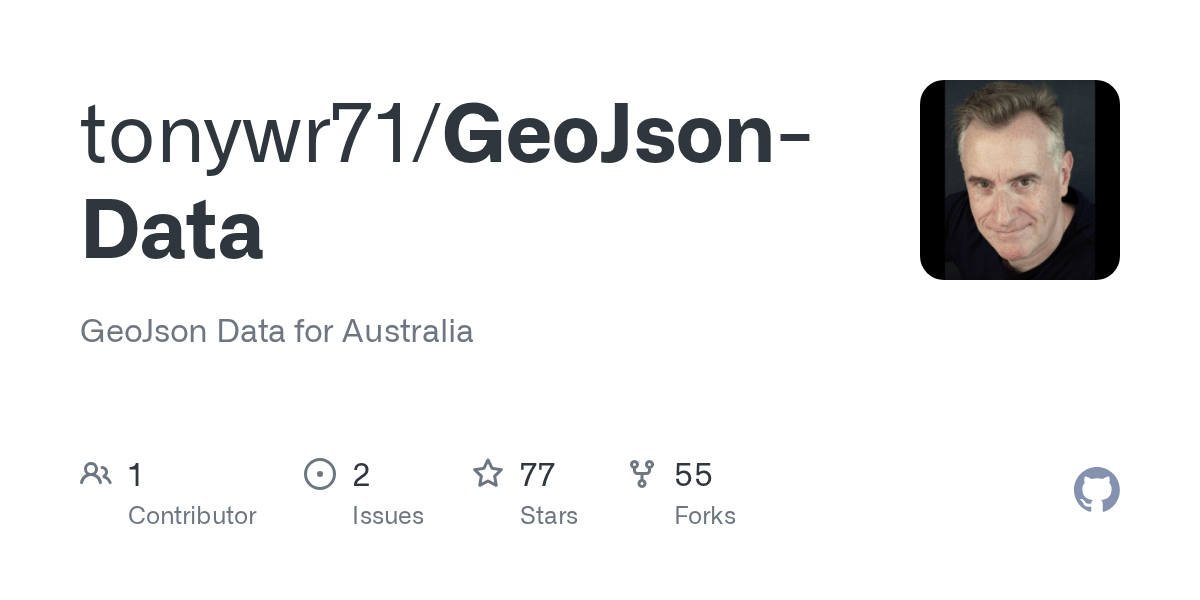Click 'GeoJson Data for' in the gray description
The image size is (1200, 600).
(x=207, y=331)
